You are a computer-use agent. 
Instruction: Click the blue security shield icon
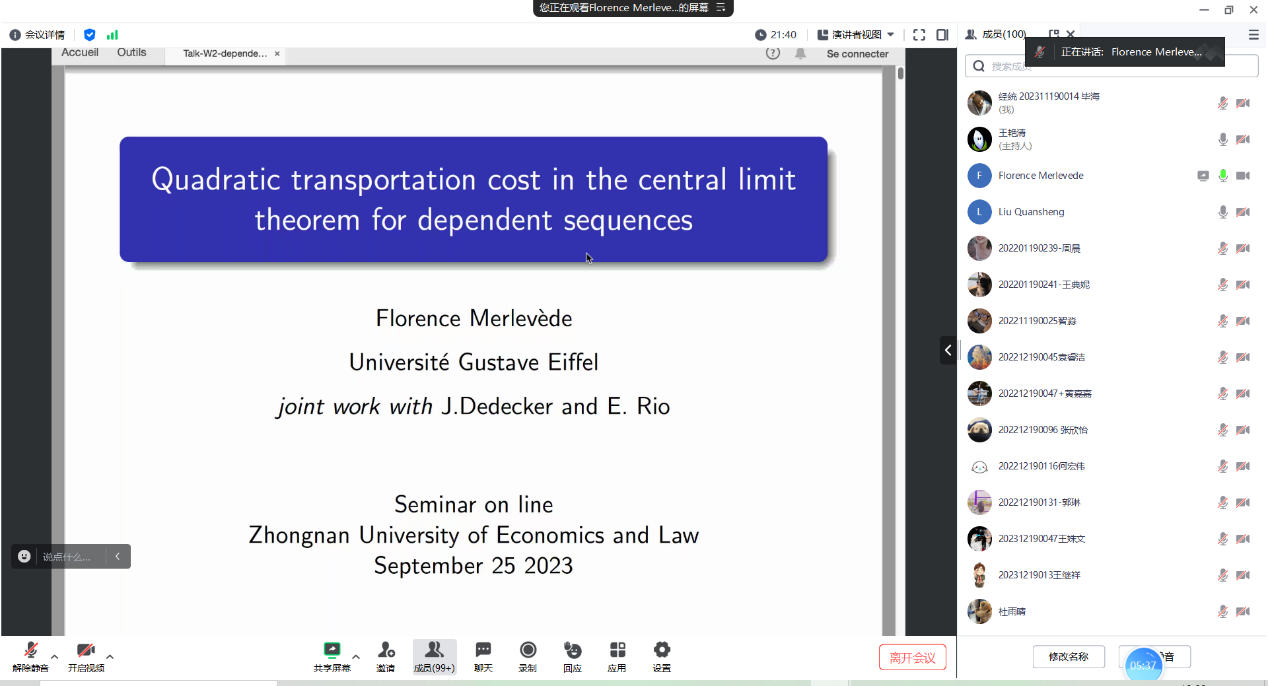[x=90, y=34]
